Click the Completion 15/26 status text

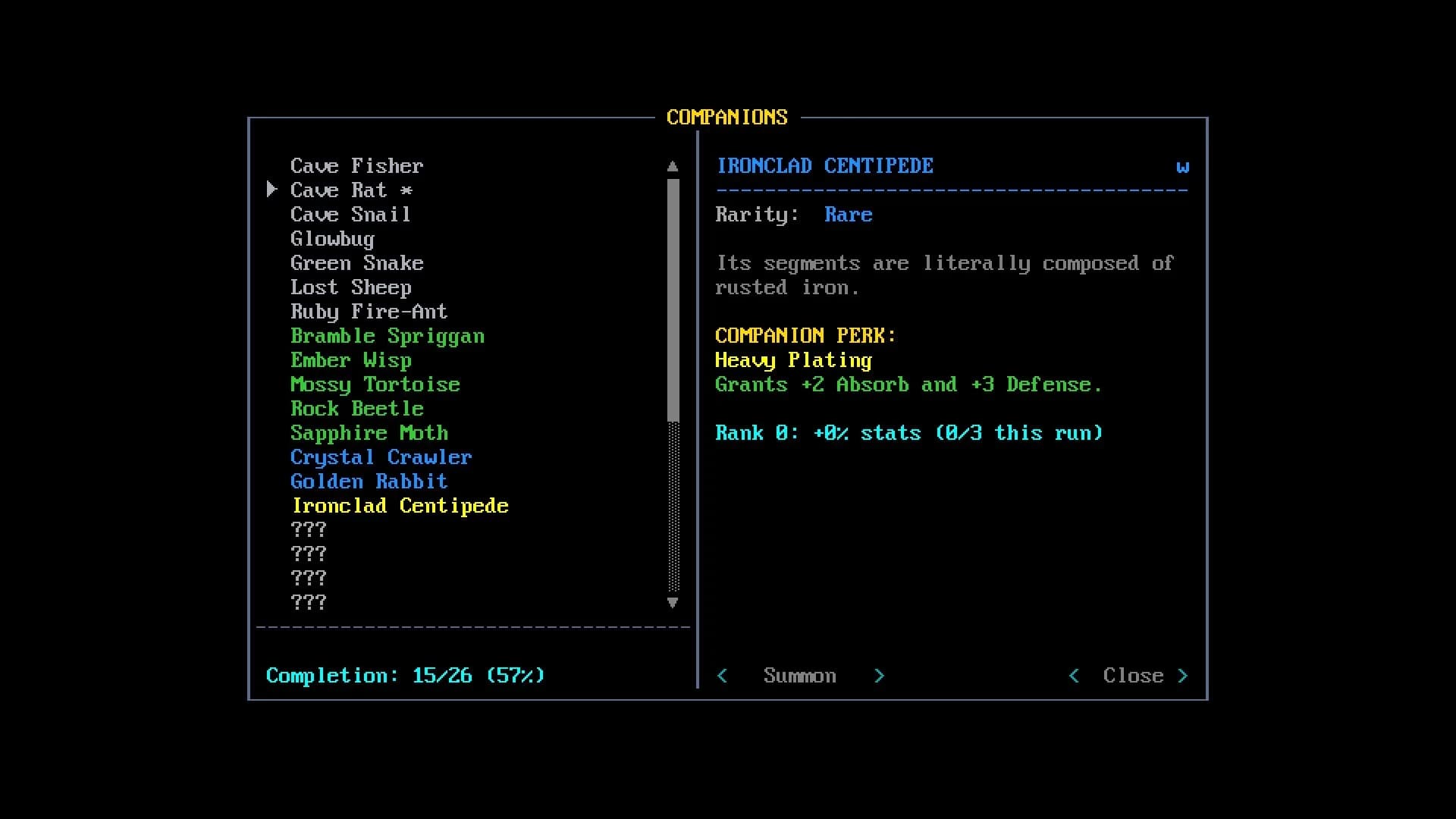(406, 676)
